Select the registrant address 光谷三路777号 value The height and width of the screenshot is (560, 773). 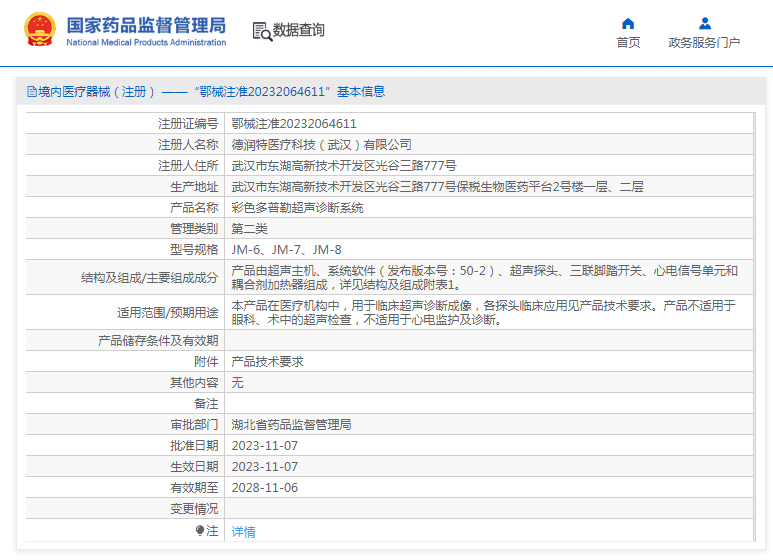(x=344, y=166)
